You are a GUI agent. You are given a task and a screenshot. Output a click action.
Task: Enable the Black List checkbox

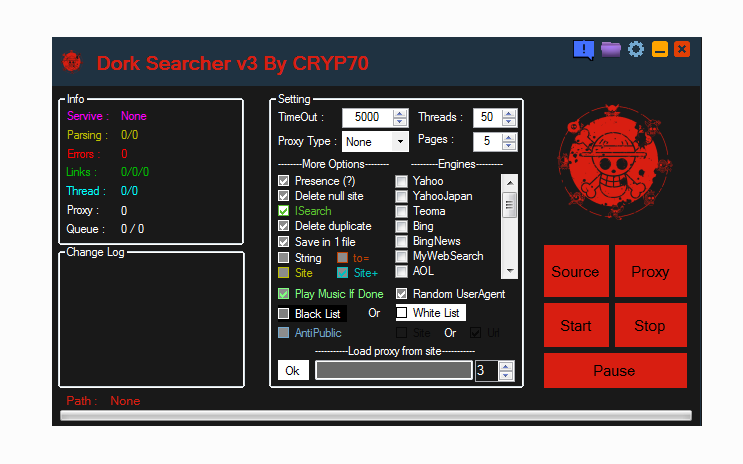point(283,314)
